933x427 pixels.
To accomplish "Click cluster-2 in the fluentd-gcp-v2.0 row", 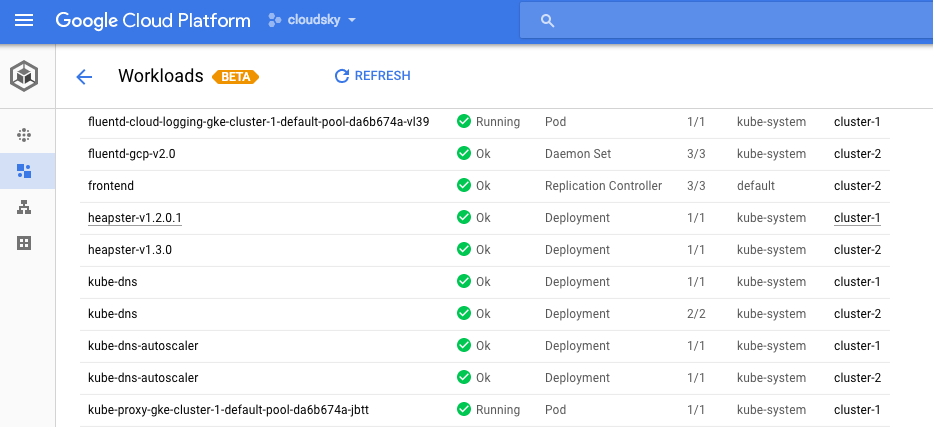I will (x=857, y=154).
